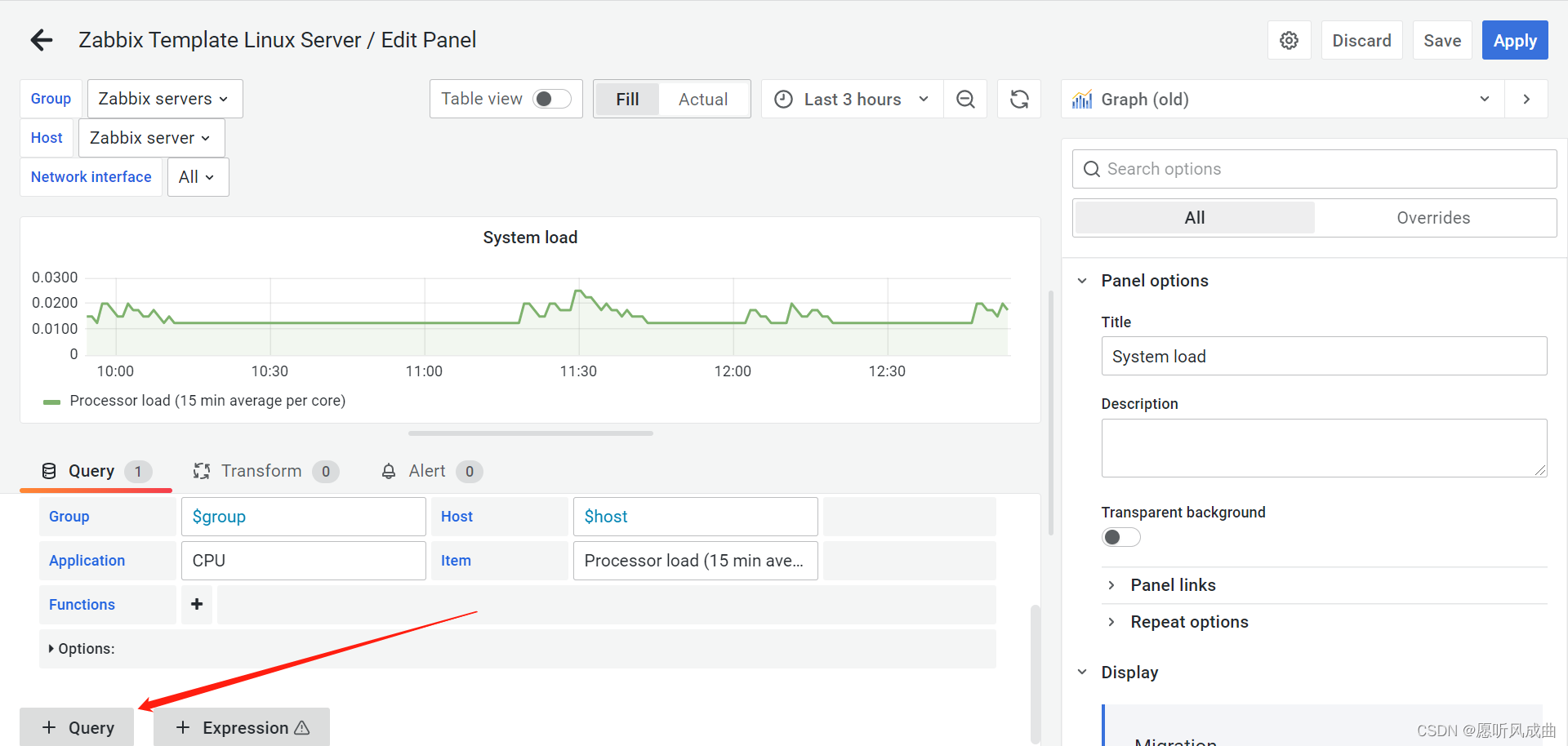1568x746 pixels.
Task: Click the Save button
Action: click(1442, 40)
